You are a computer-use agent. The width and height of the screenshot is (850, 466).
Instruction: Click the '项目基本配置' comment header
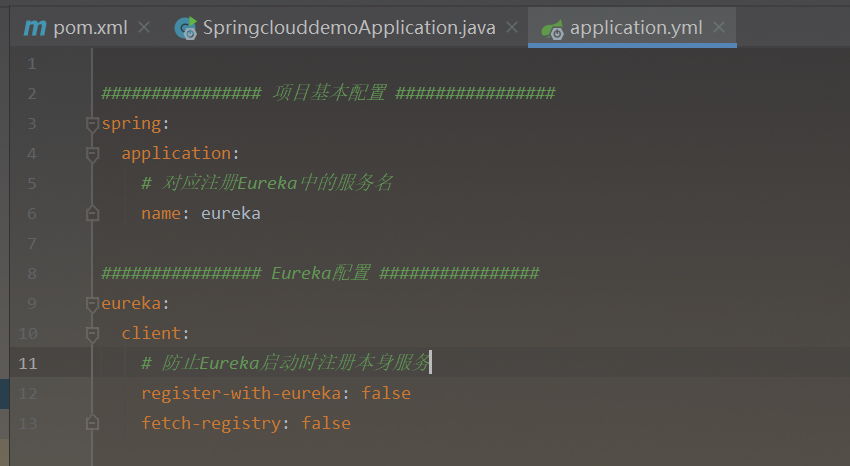[x=329, y=93]
